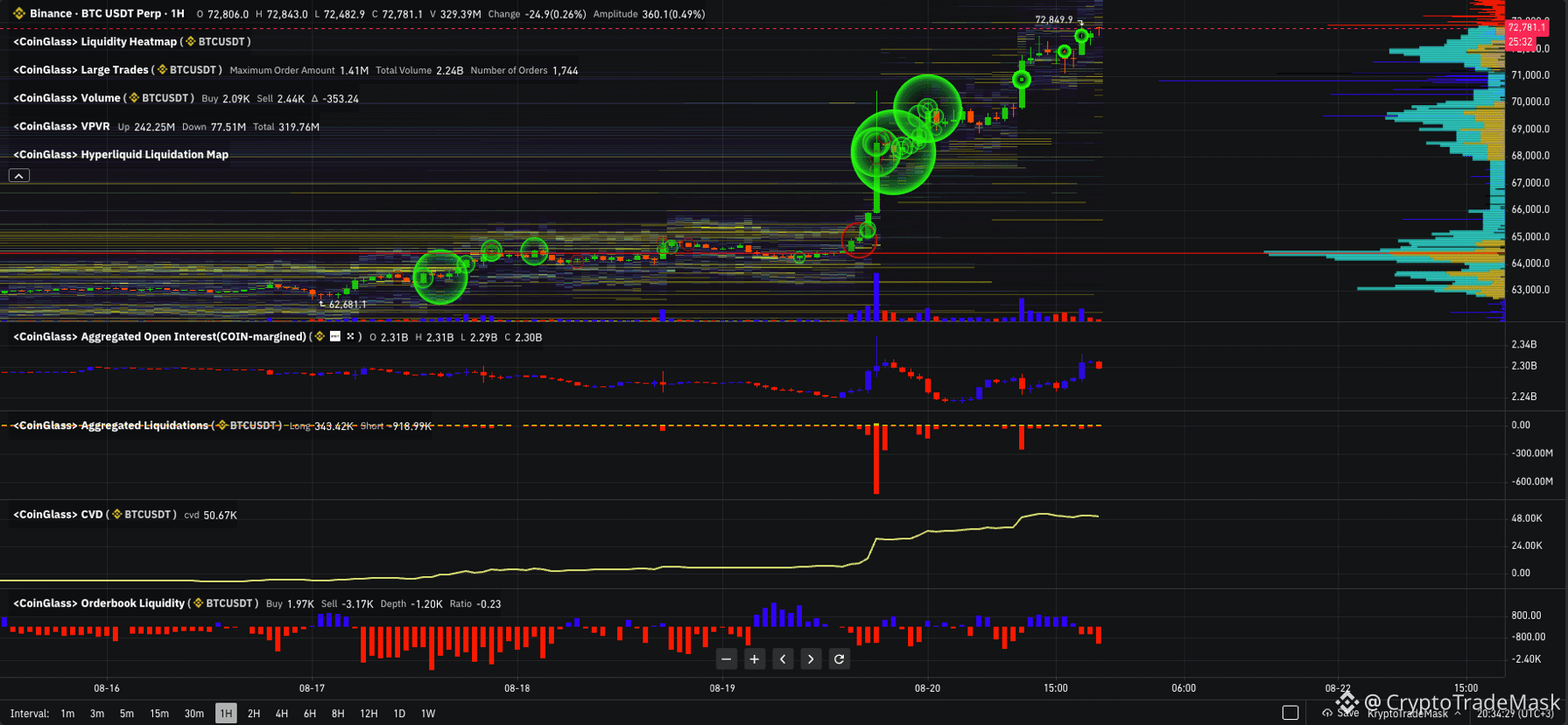Screen dimensions: 1568x725
Task: Select the 1W interval
Action: click(x=428, y=714)
